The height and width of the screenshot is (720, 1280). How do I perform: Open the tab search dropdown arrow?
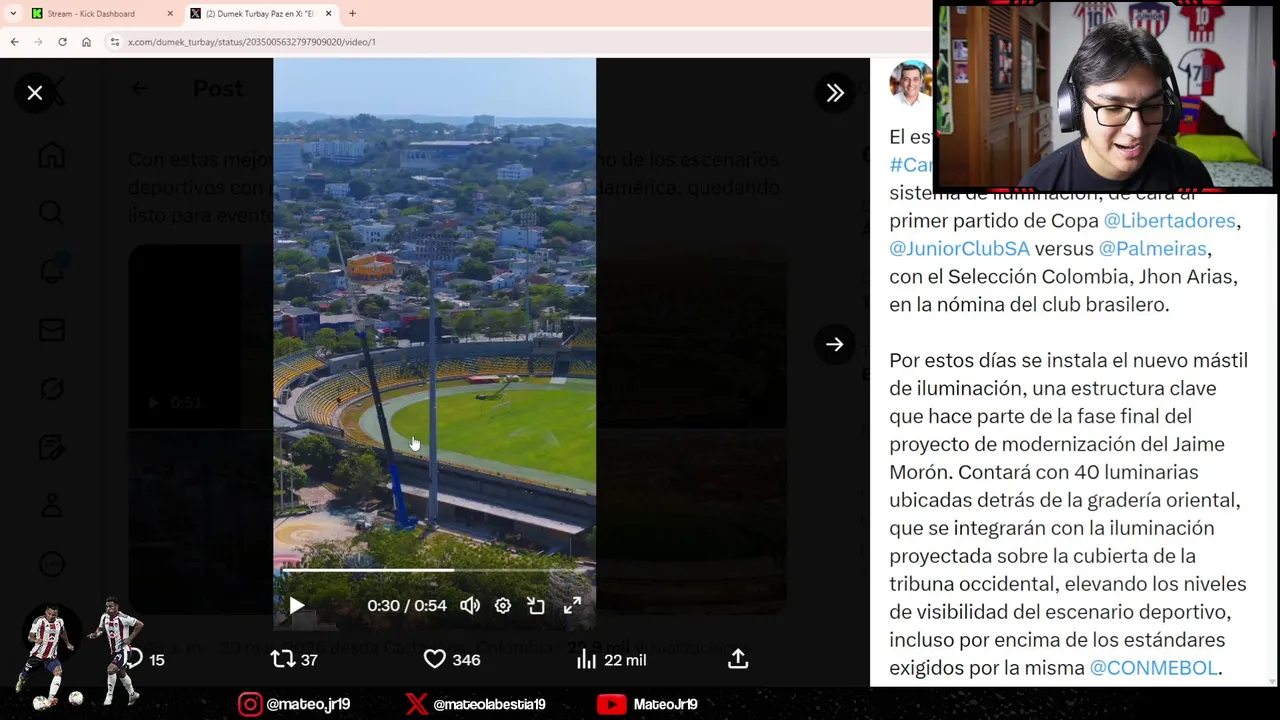12,13
